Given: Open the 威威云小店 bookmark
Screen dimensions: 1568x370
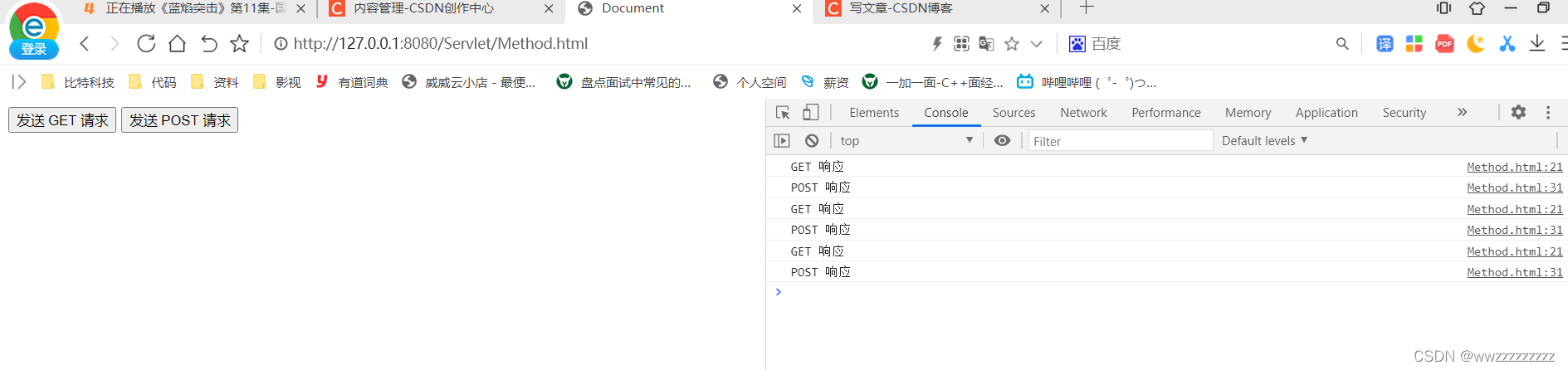Looking at the screenshot, I should 468,82.
